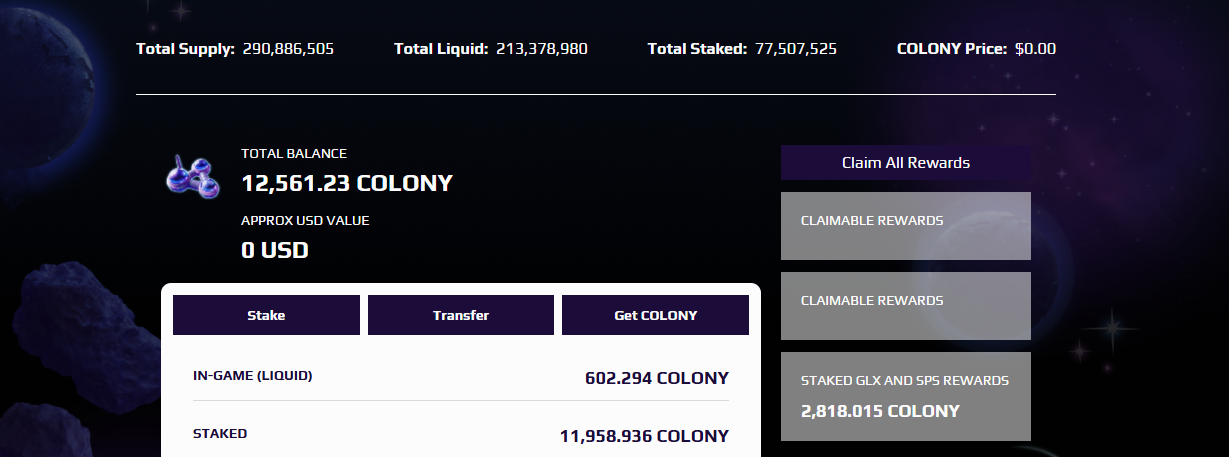This screenshot has height=457, width=1229.
Task: Click the Total Balance label
Action: coord(294,154)
